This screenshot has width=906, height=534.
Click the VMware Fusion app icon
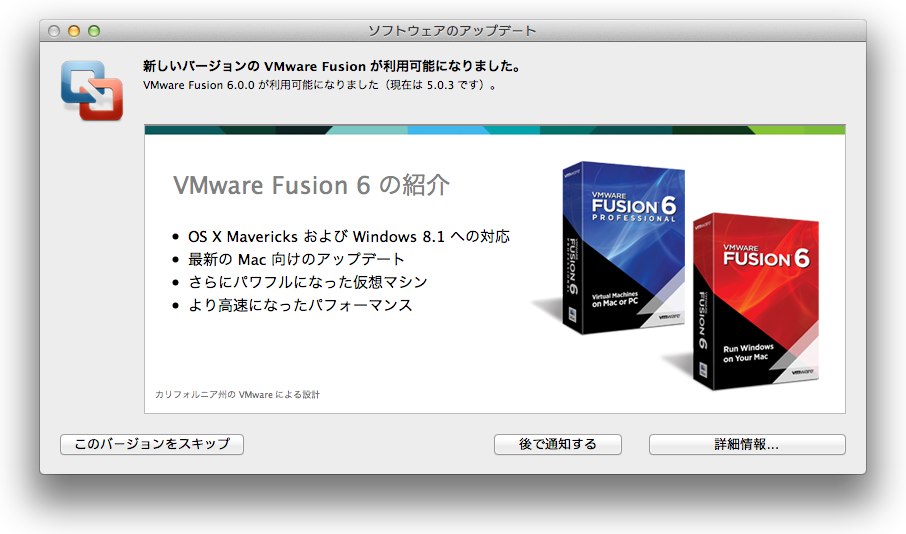[x=92, y=91]
